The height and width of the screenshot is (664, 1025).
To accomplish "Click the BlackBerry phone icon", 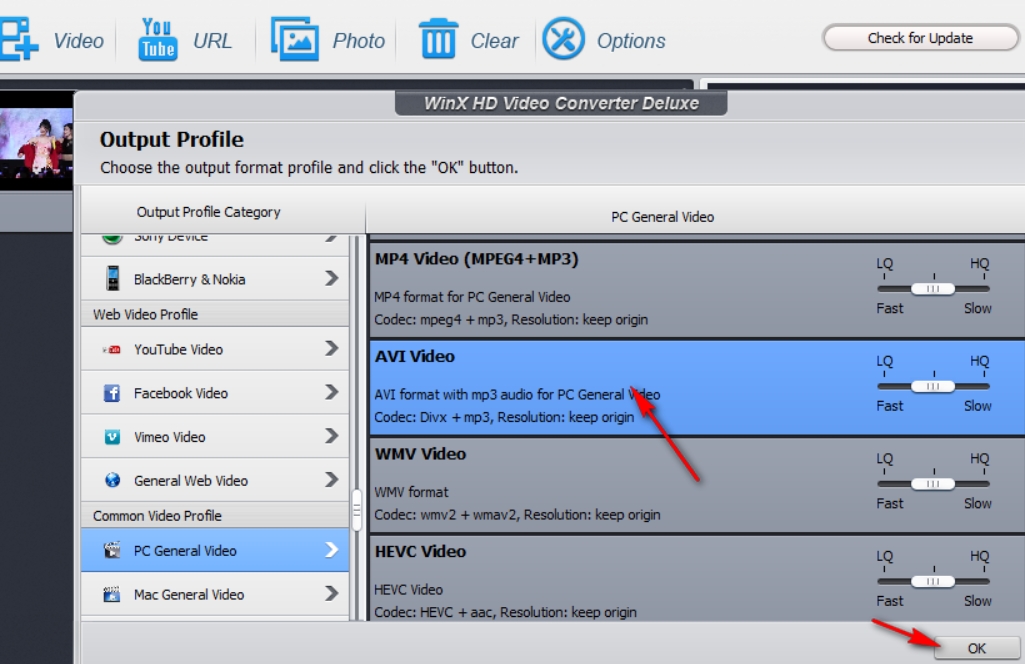I will coord(112,278).
